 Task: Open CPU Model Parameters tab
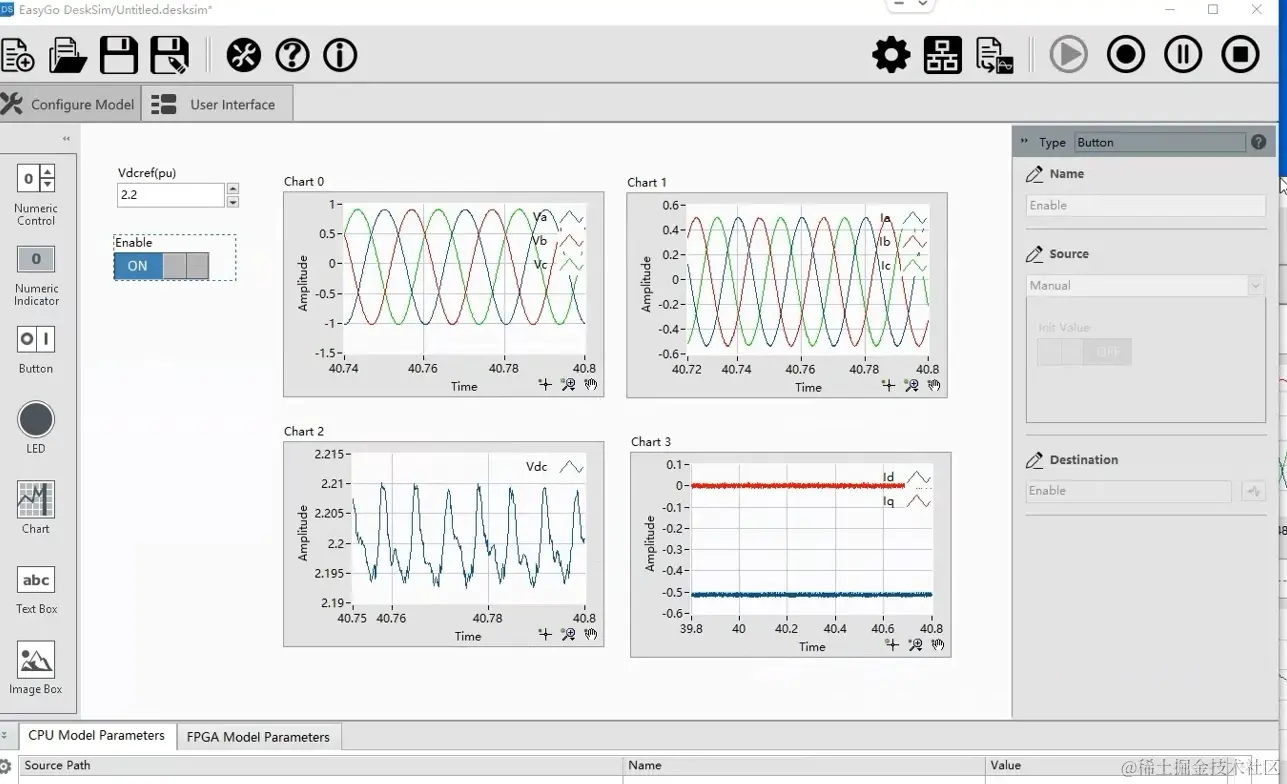[x=97, y=736]
